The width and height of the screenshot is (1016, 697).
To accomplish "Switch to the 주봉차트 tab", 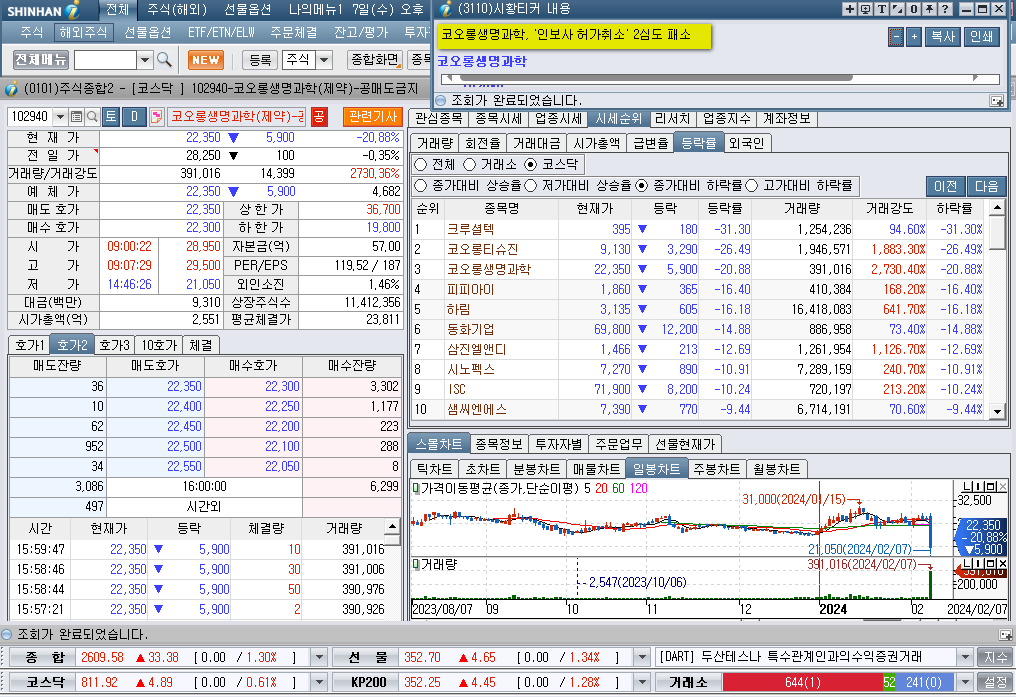I will click(716, 469).
